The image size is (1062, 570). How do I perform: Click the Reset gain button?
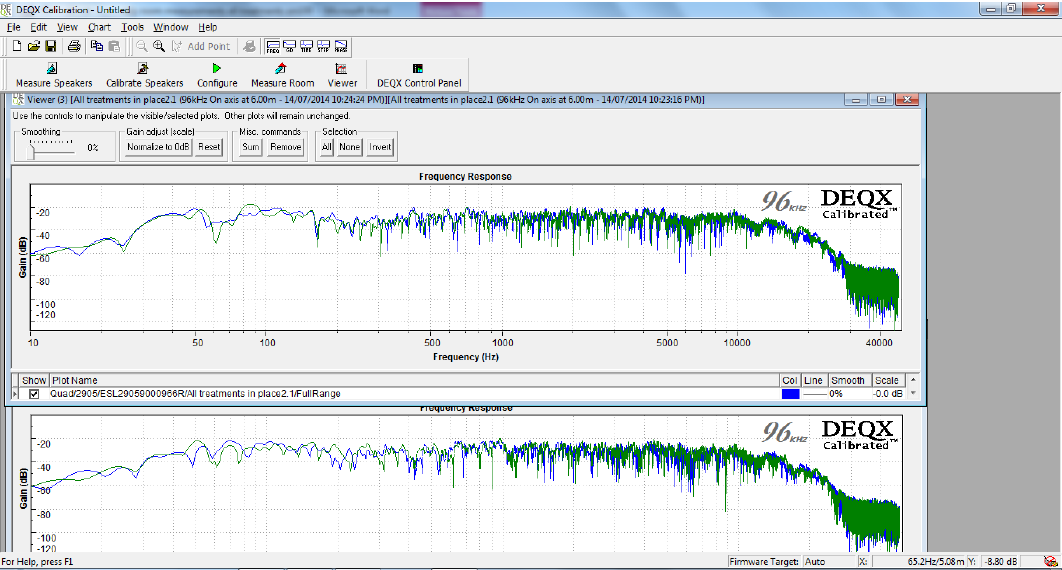click(x=209, y=147)
